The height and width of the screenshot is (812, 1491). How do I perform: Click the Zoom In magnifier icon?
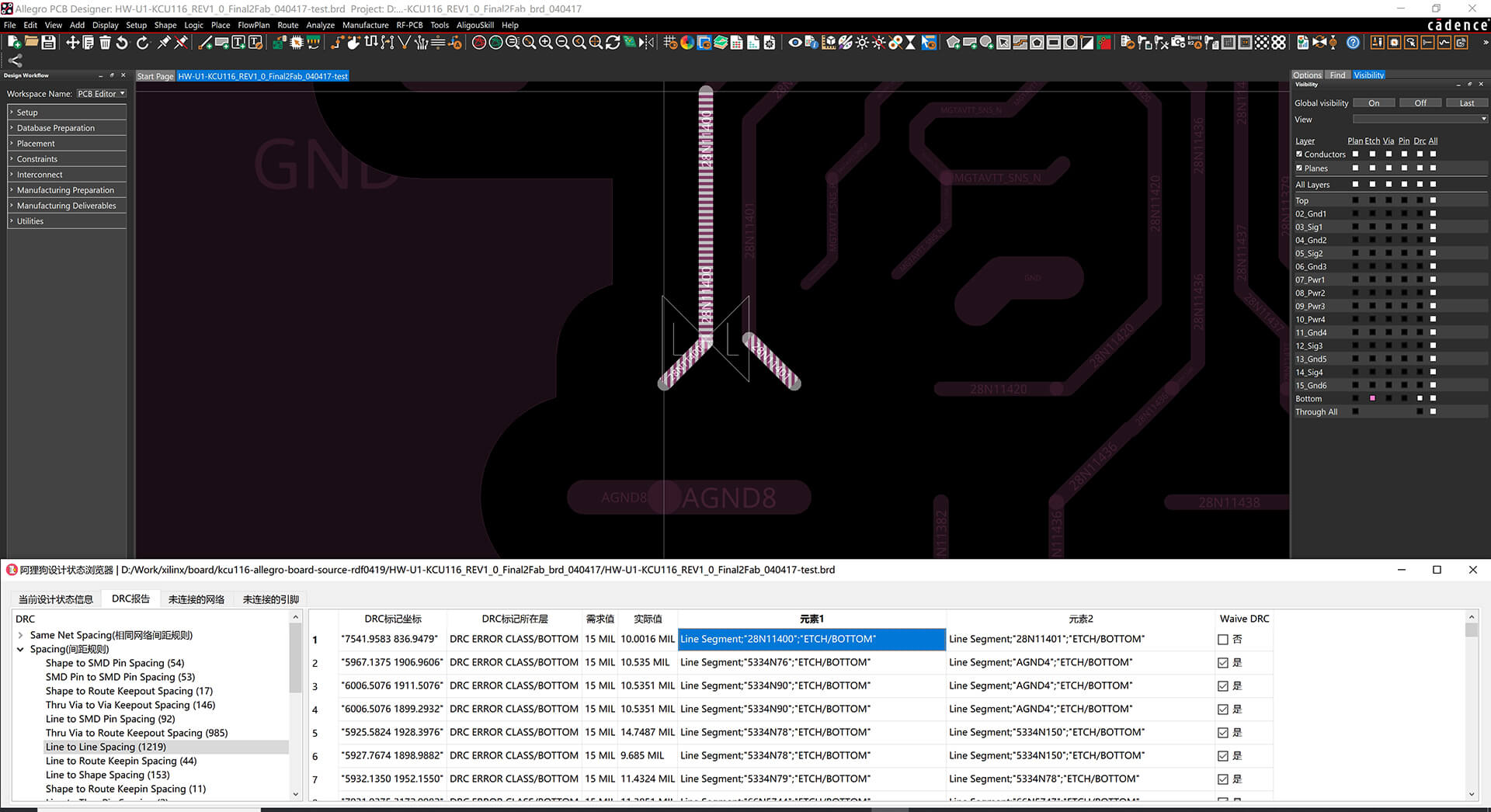point(546,42)
